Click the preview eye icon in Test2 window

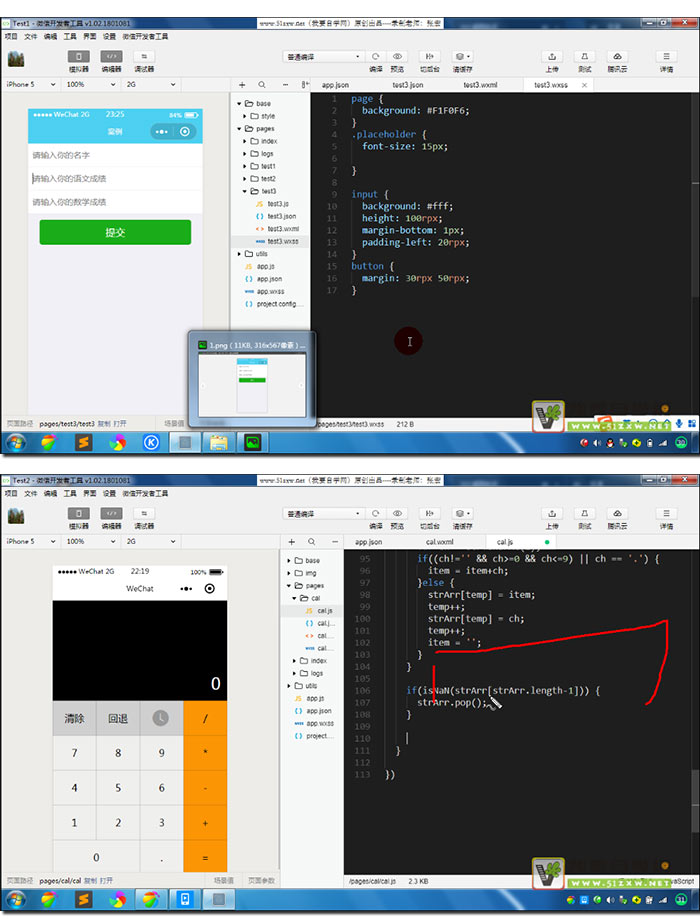(398, 513)
